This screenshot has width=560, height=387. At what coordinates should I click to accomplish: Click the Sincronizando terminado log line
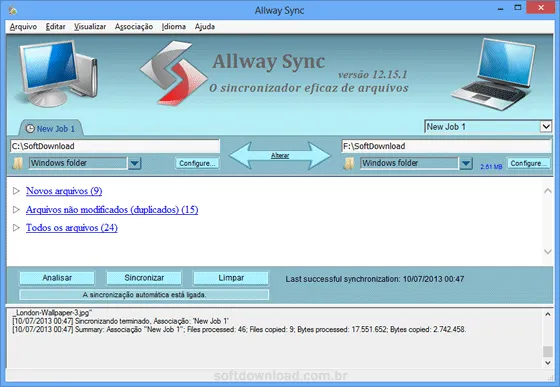pyautogui.click(x=120, y=321)
